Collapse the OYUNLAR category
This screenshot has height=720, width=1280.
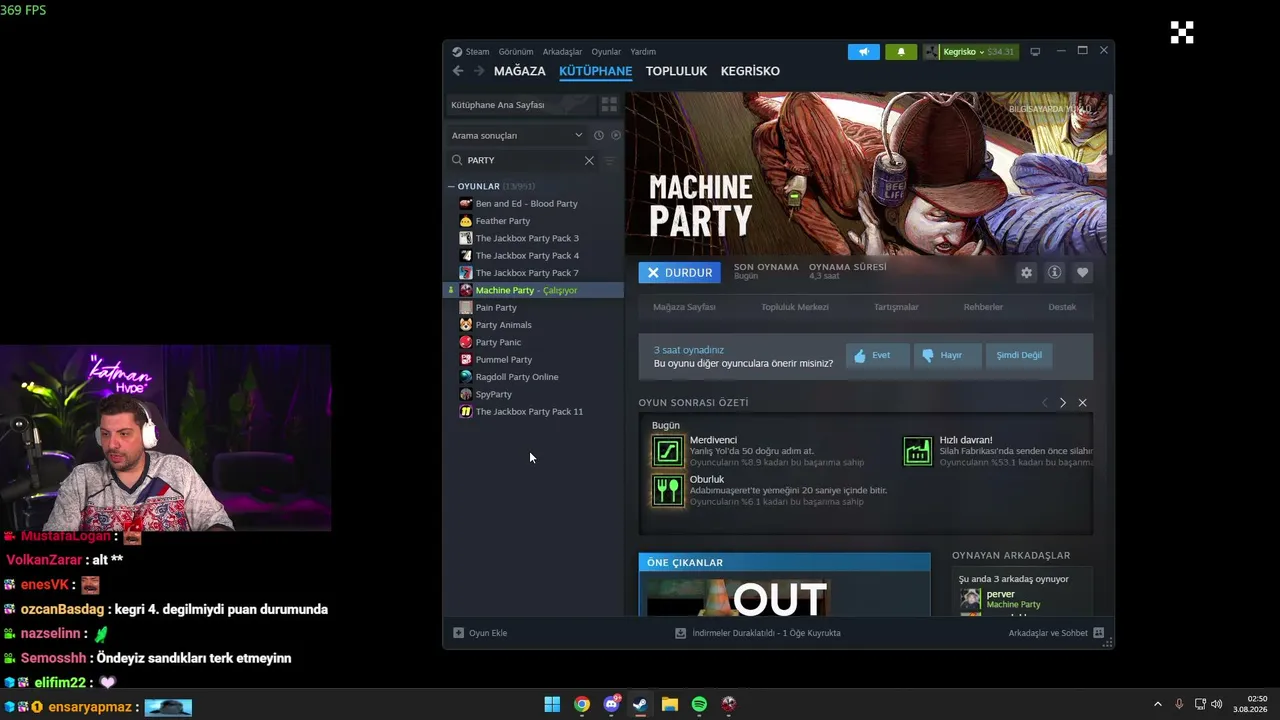coord(452,186)
